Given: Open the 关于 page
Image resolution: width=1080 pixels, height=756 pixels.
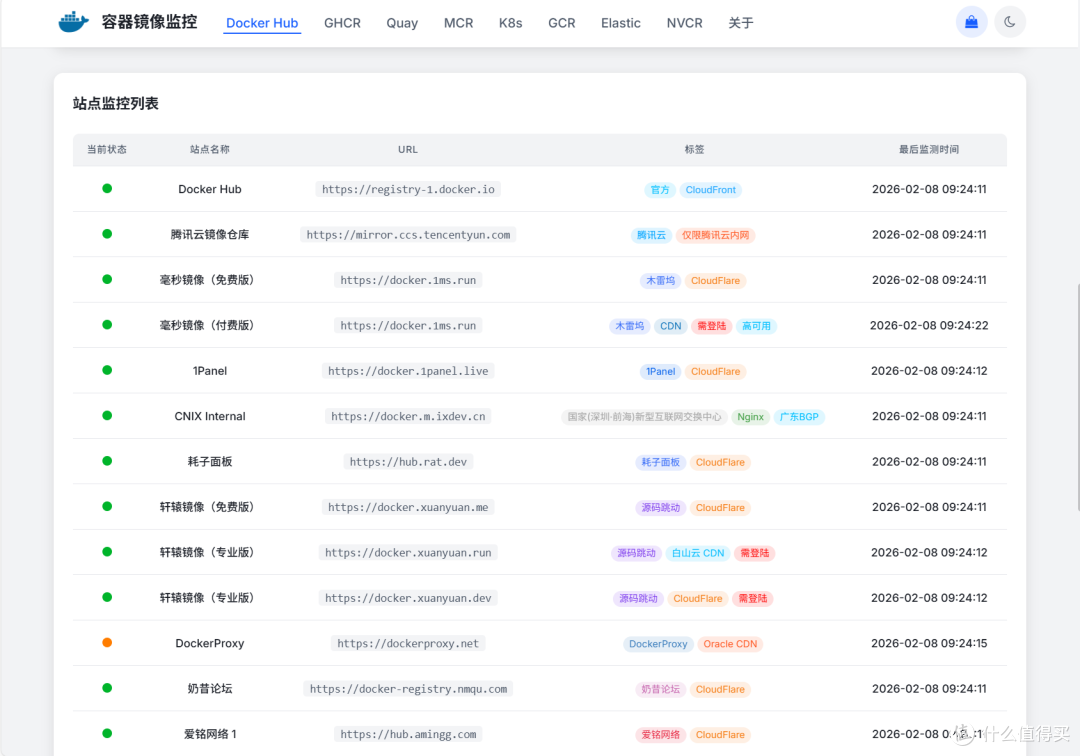Looking at the screenshot, I should click(x=741, y=23).
